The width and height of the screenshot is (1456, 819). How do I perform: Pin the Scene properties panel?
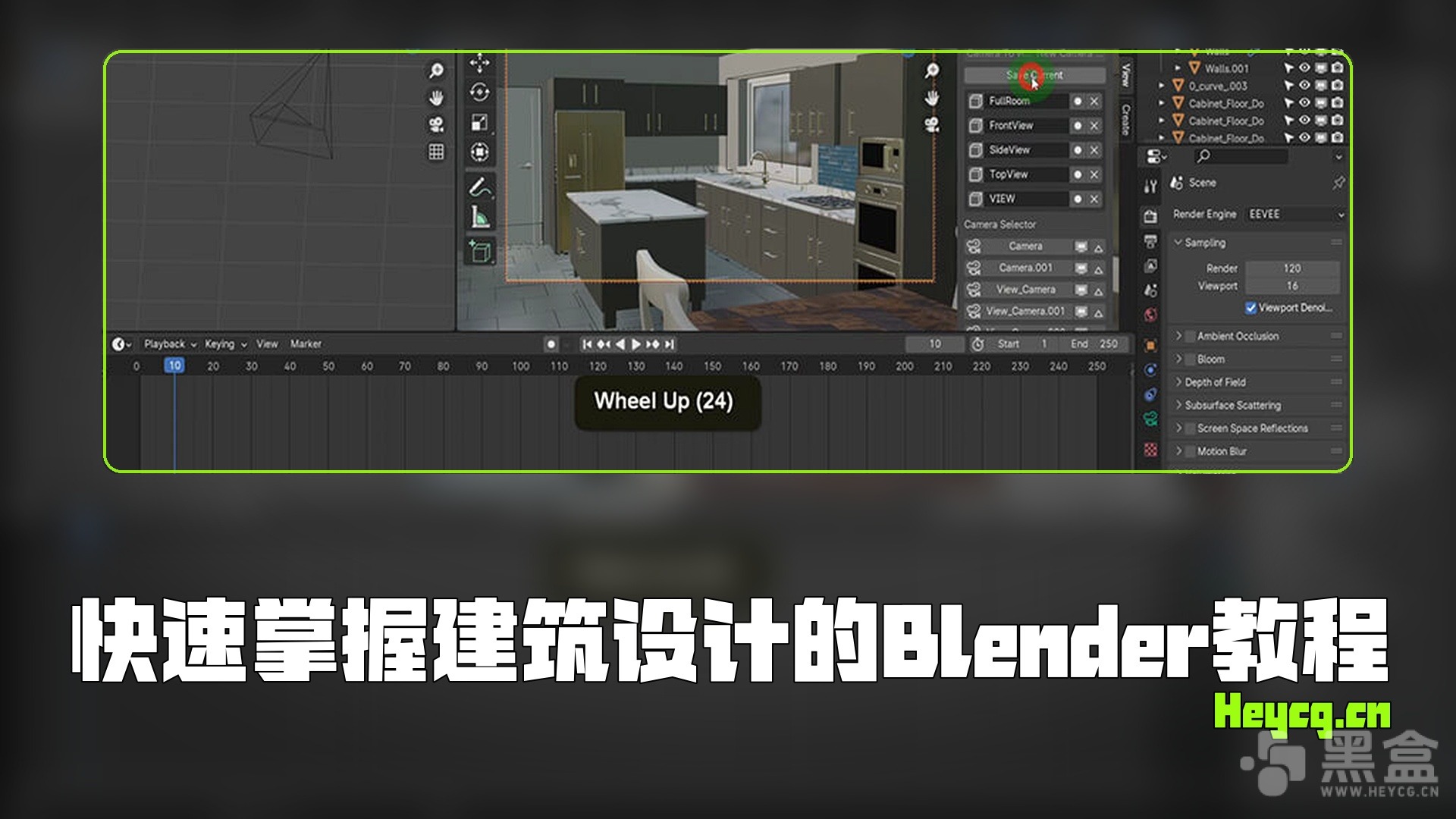click(1338, 183)
